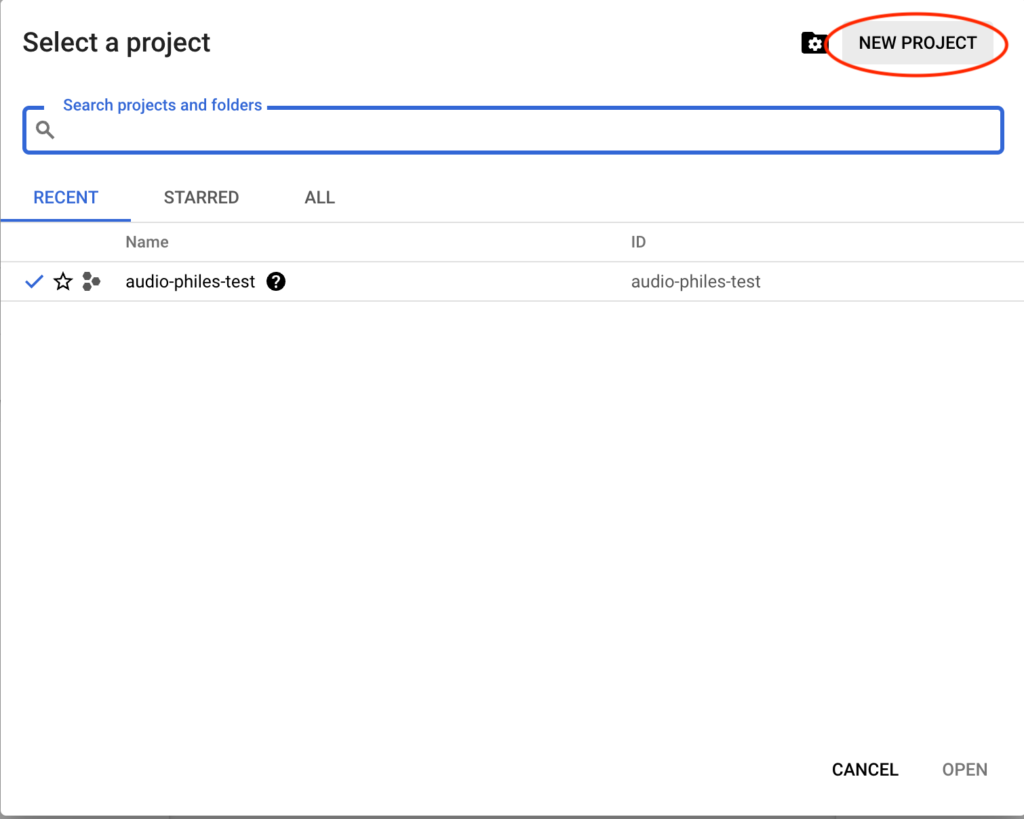This screenshot has width=1024, height=819.
Task: Click the NEW PROJECT button
Action: tap(918, 43)
